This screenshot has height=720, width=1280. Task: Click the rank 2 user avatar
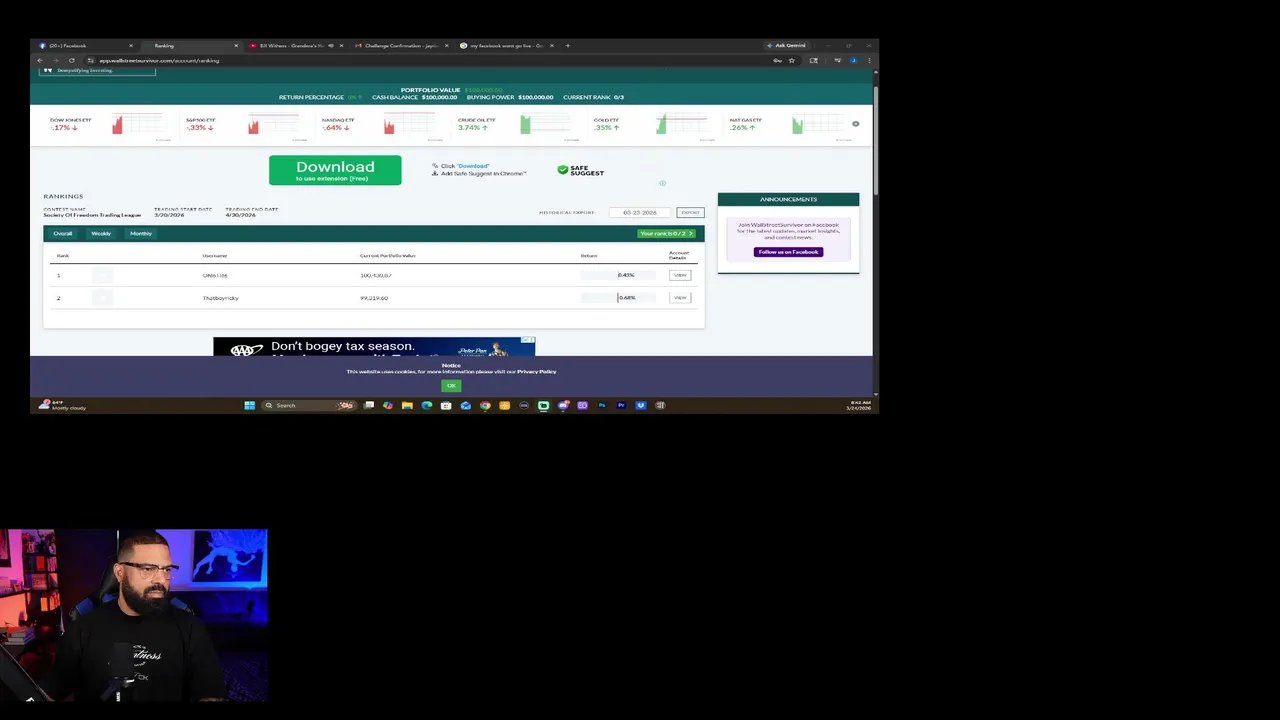pos(102,298)
